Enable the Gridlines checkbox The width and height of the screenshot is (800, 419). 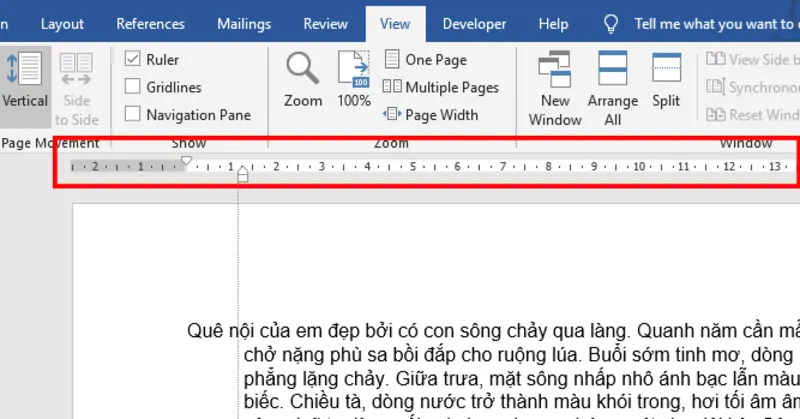132,86
